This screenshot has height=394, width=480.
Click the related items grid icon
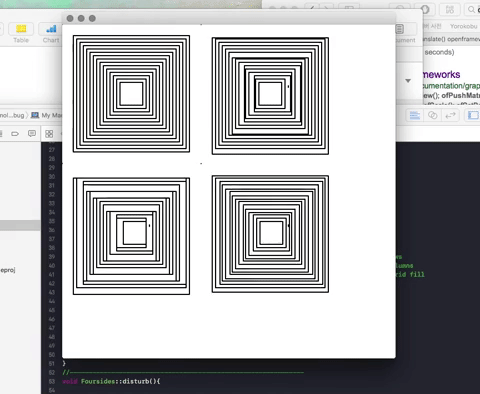pos(49,134)
